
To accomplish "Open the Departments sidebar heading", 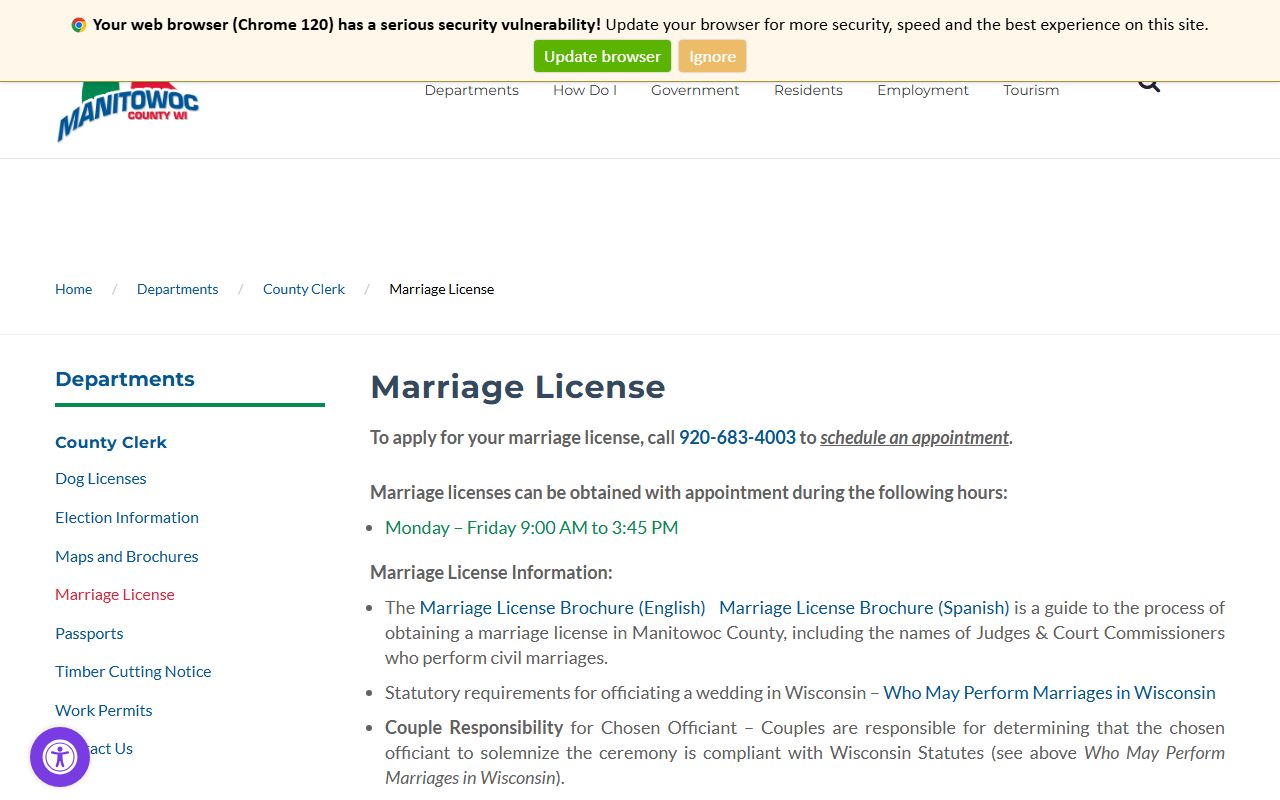I will [x=125, y=379].
